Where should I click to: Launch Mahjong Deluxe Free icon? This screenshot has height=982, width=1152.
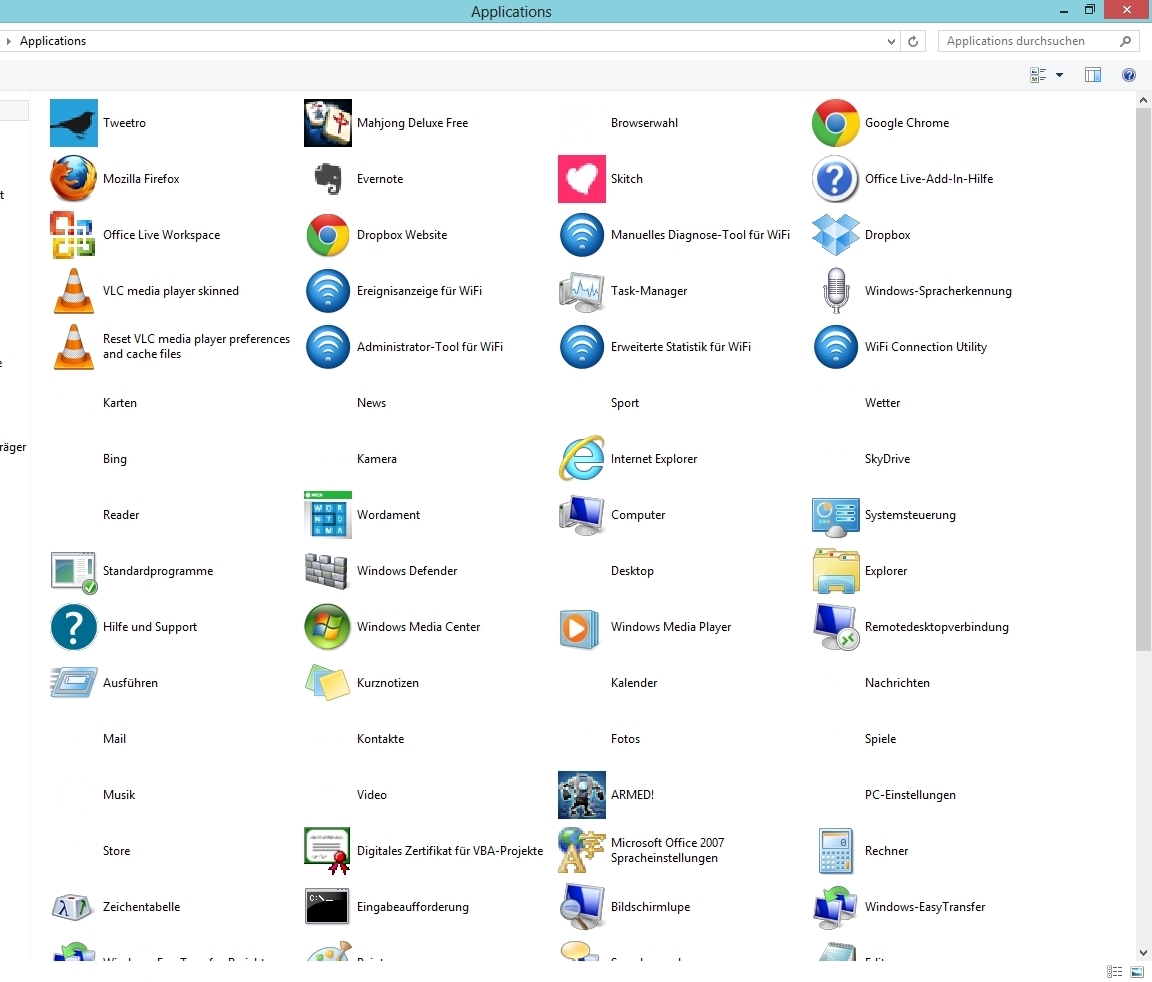point(328,123)
